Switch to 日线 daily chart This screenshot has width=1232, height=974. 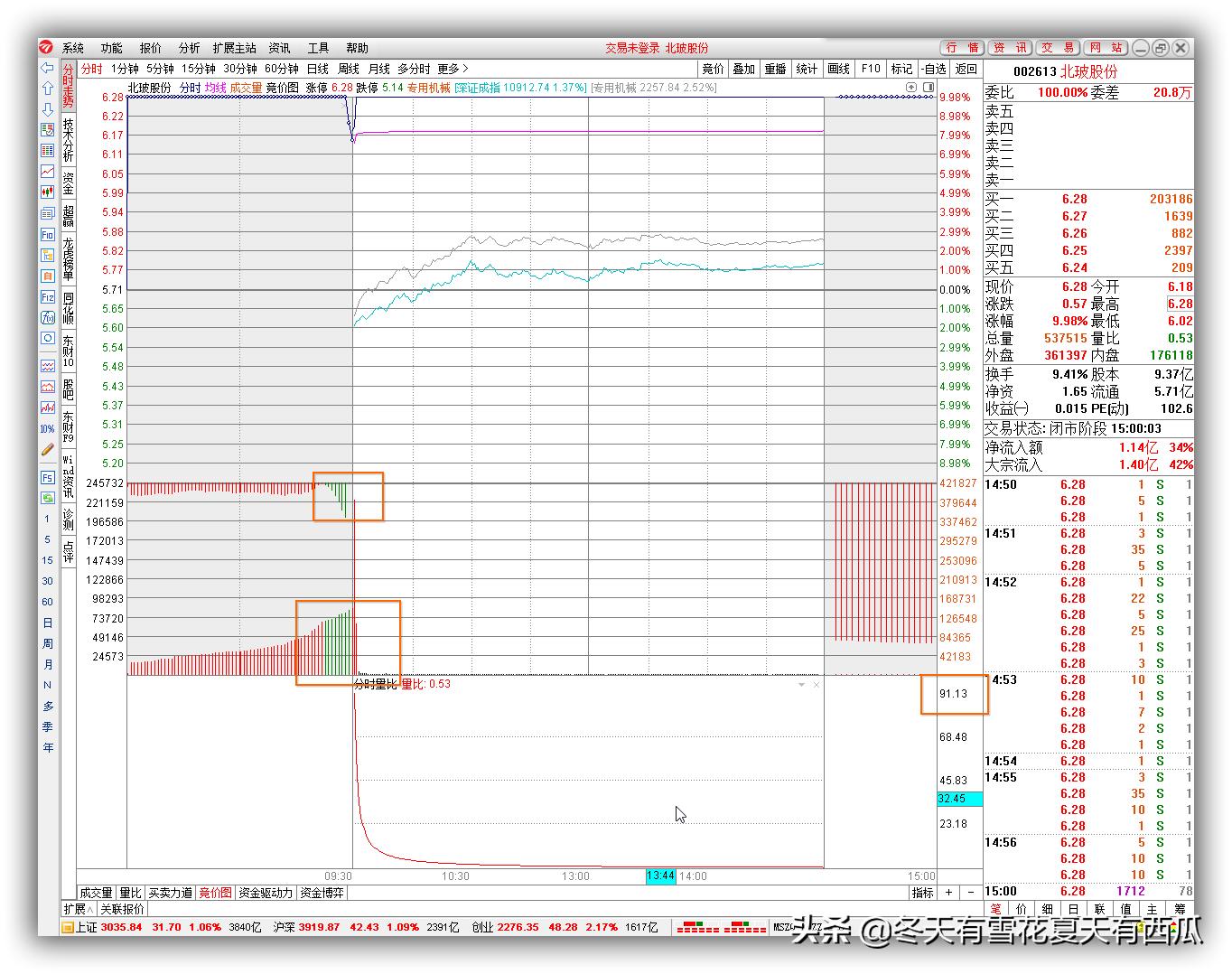(318, 69)
